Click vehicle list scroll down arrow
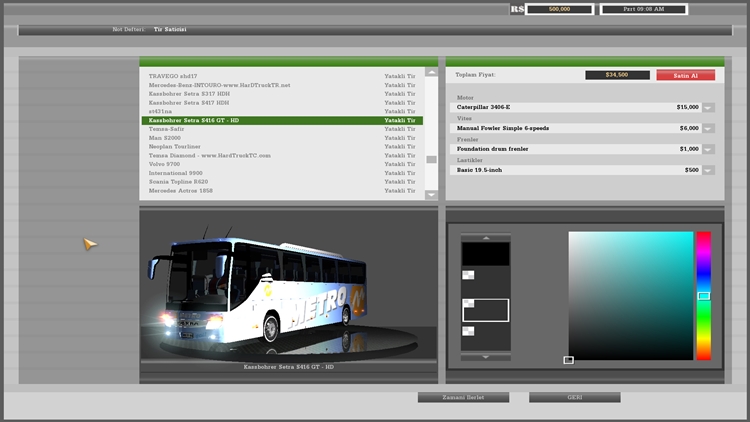This screenshot has width=750, height=422. [431, 195]
